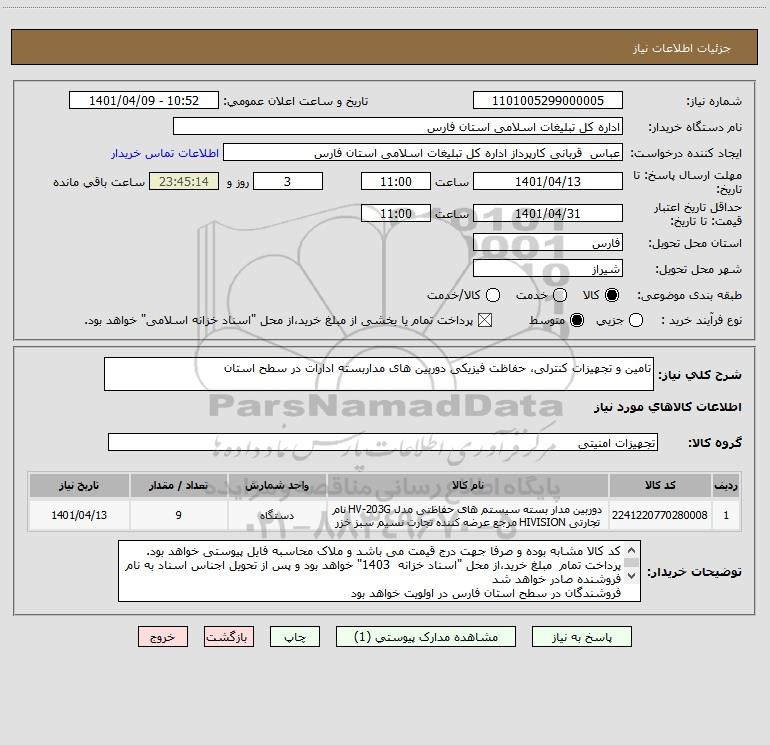770x745 pixels.
Task: Click the خروج exit button
Action: tap(163, 637)
